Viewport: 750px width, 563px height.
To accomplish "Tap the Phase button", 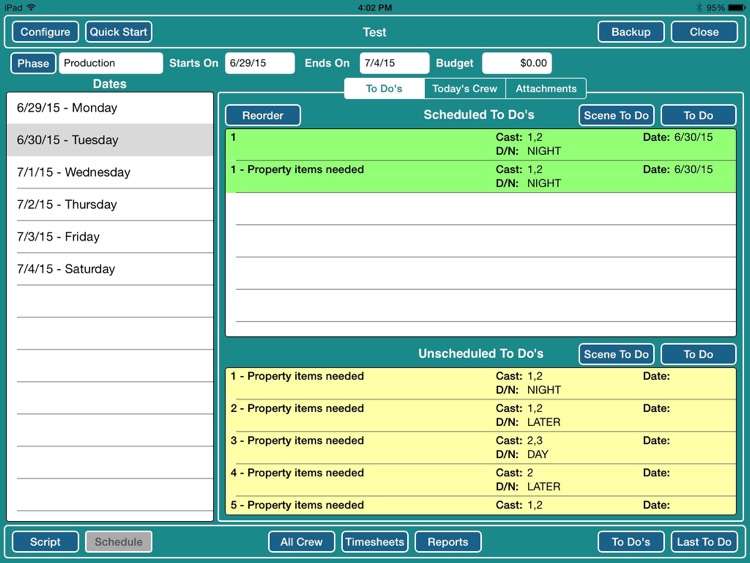I will coord(33,63).
